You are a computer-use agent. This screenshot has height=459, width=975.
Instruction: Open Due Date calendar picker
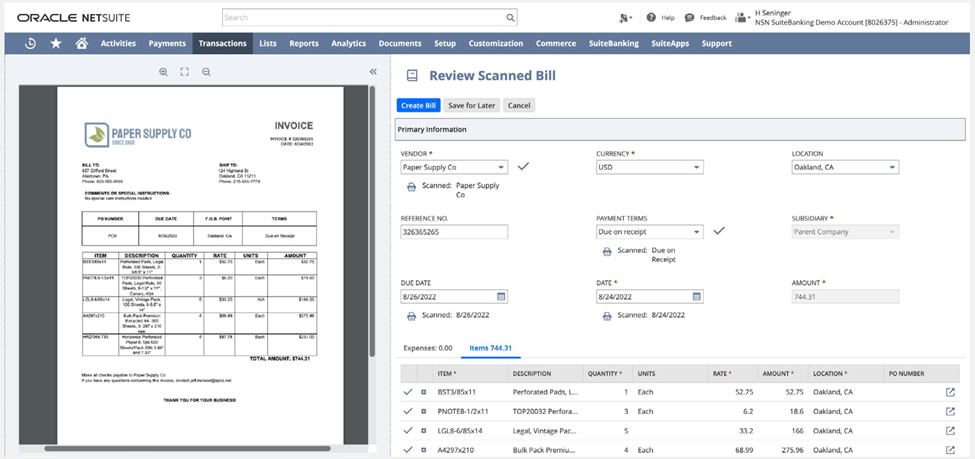coord(501,297)
